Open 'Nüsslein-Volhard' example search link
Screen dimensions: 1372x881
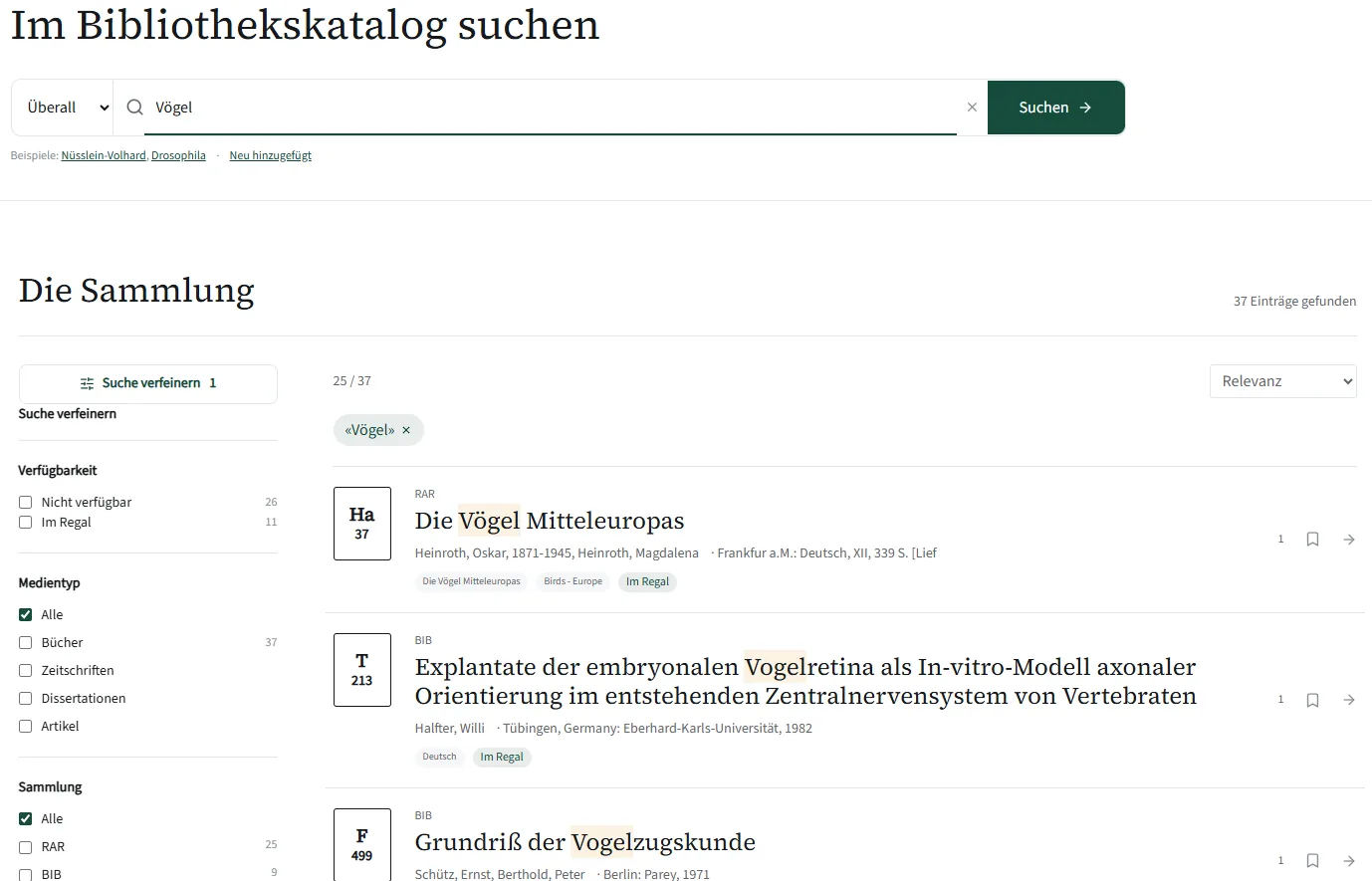104,155
